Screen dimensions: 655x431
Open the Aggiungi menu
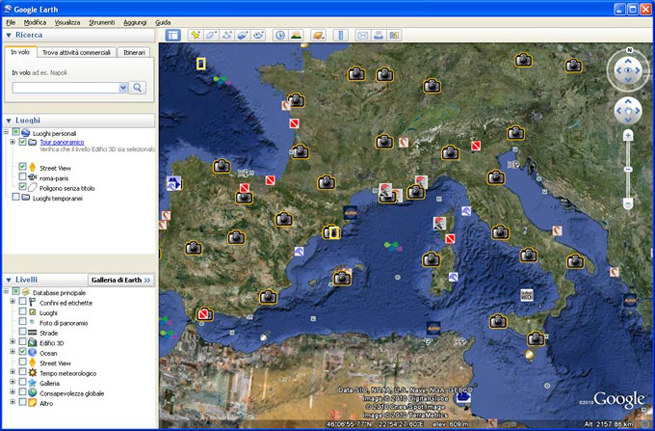tap(135, 23)
